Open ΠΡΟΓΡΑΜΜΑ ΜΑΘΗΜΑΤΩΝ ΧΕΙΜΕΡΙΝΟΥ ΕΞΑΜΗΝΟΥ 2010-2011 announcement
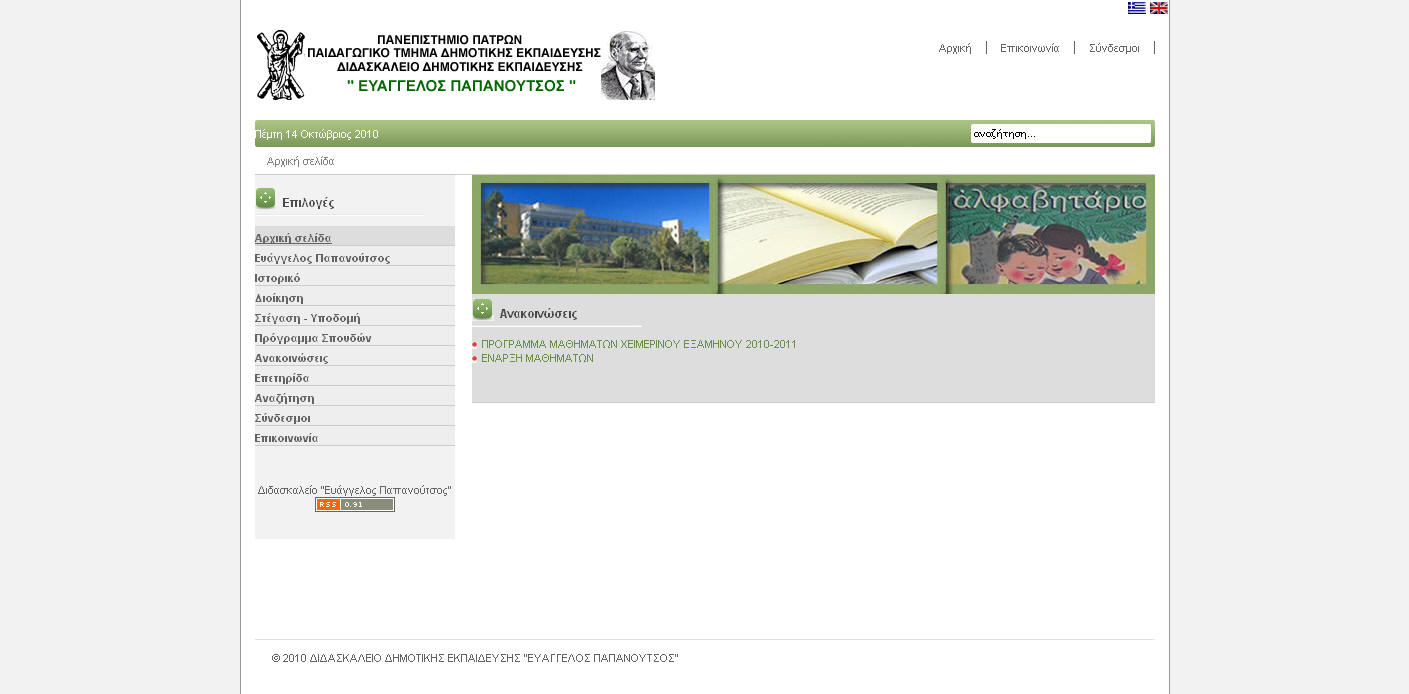 click(638, 344)
